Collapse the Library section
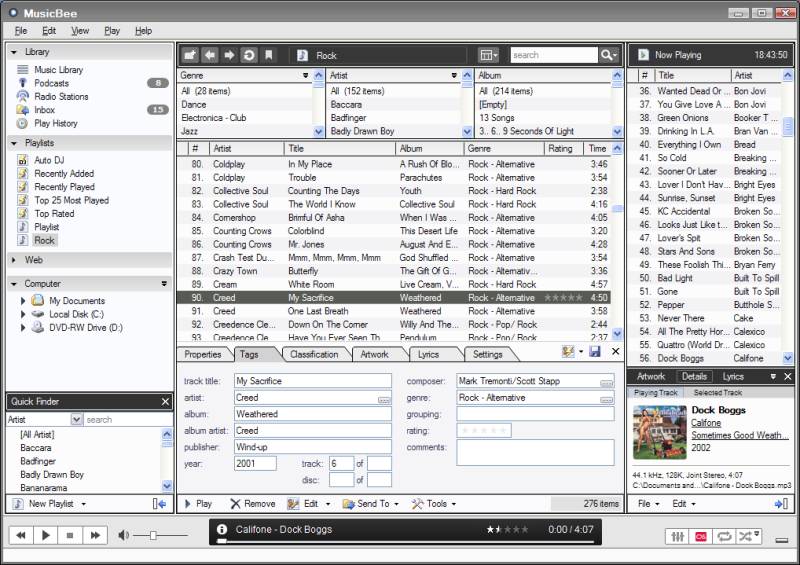 pyautogui.click(x=14, y=52)
